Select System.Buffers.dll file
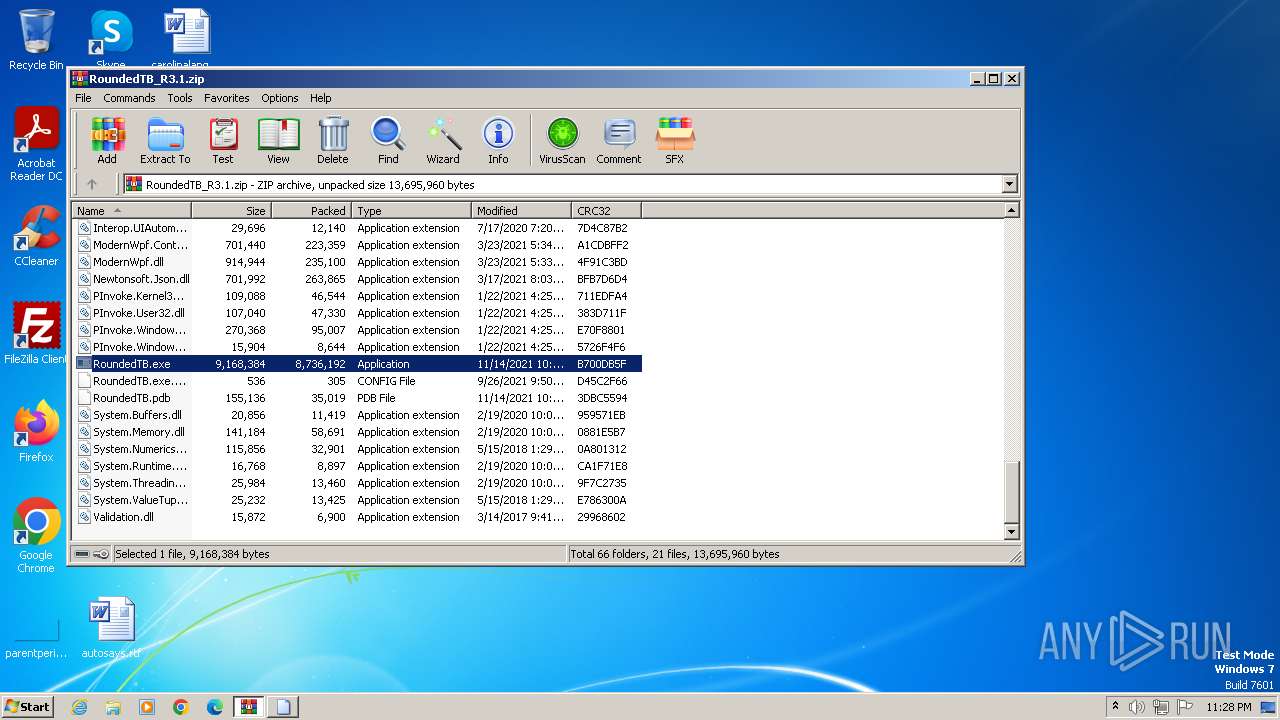The image size is (1280, 720). [358, 415]
